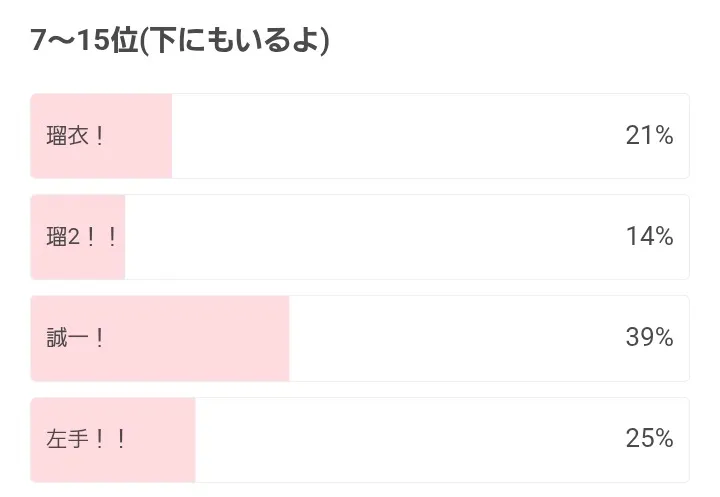Click the poll title 7〜15位(下にもいるよ)
The image size is (720, 497).
[181, 41]
